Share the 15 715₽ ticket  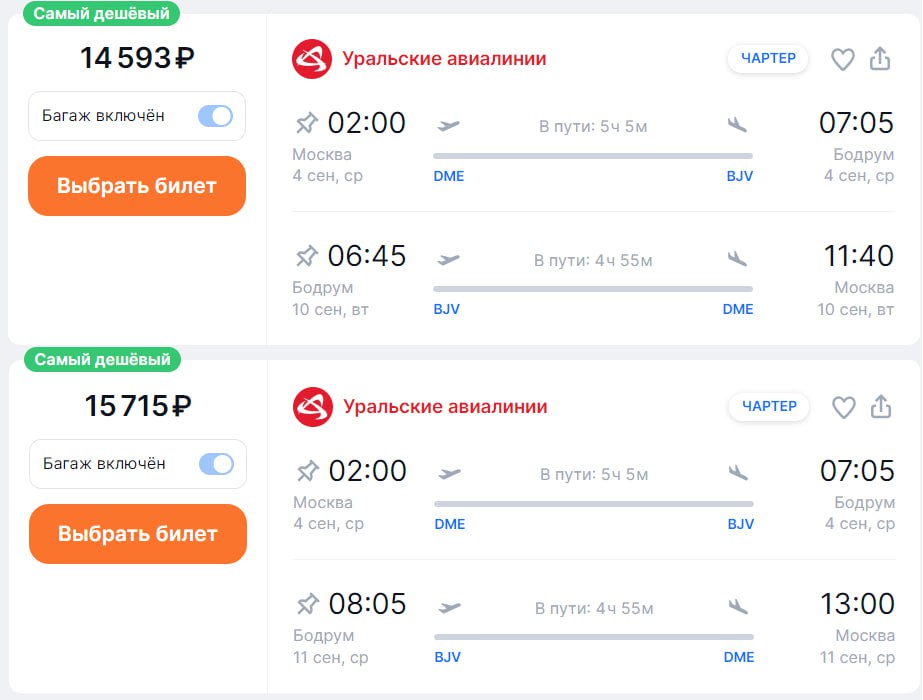click(881, 407)
